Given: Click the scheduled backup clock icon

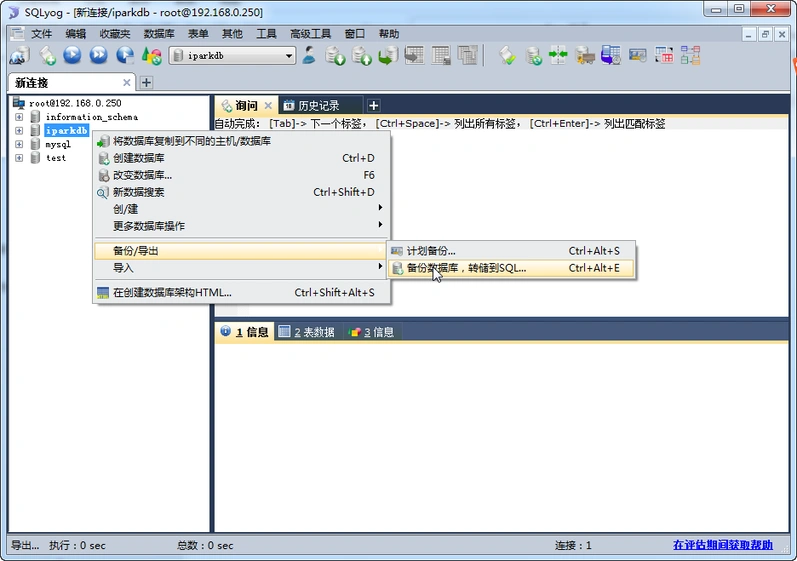Looking at the screenshot, I should tap(610, 55).
